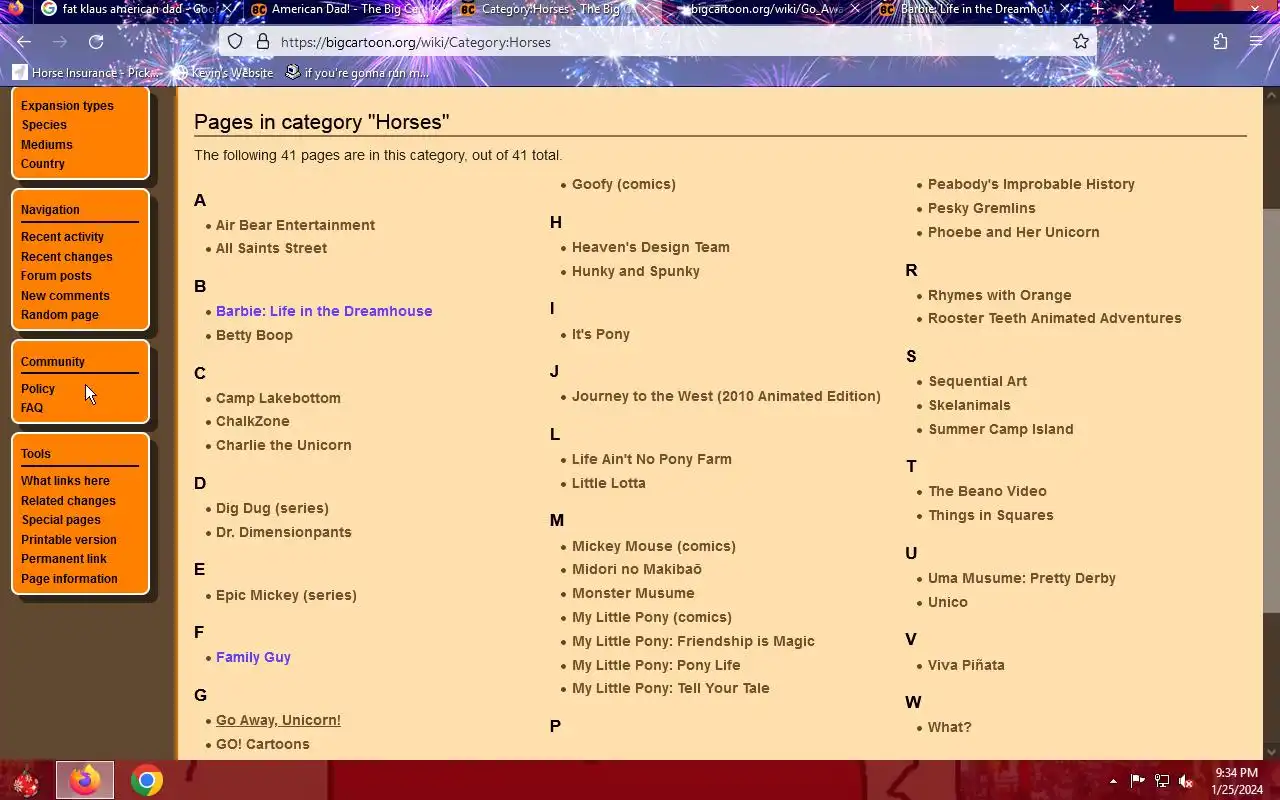Open Related changes
This screenshot has width=1280, height=800.
point(68,501)
